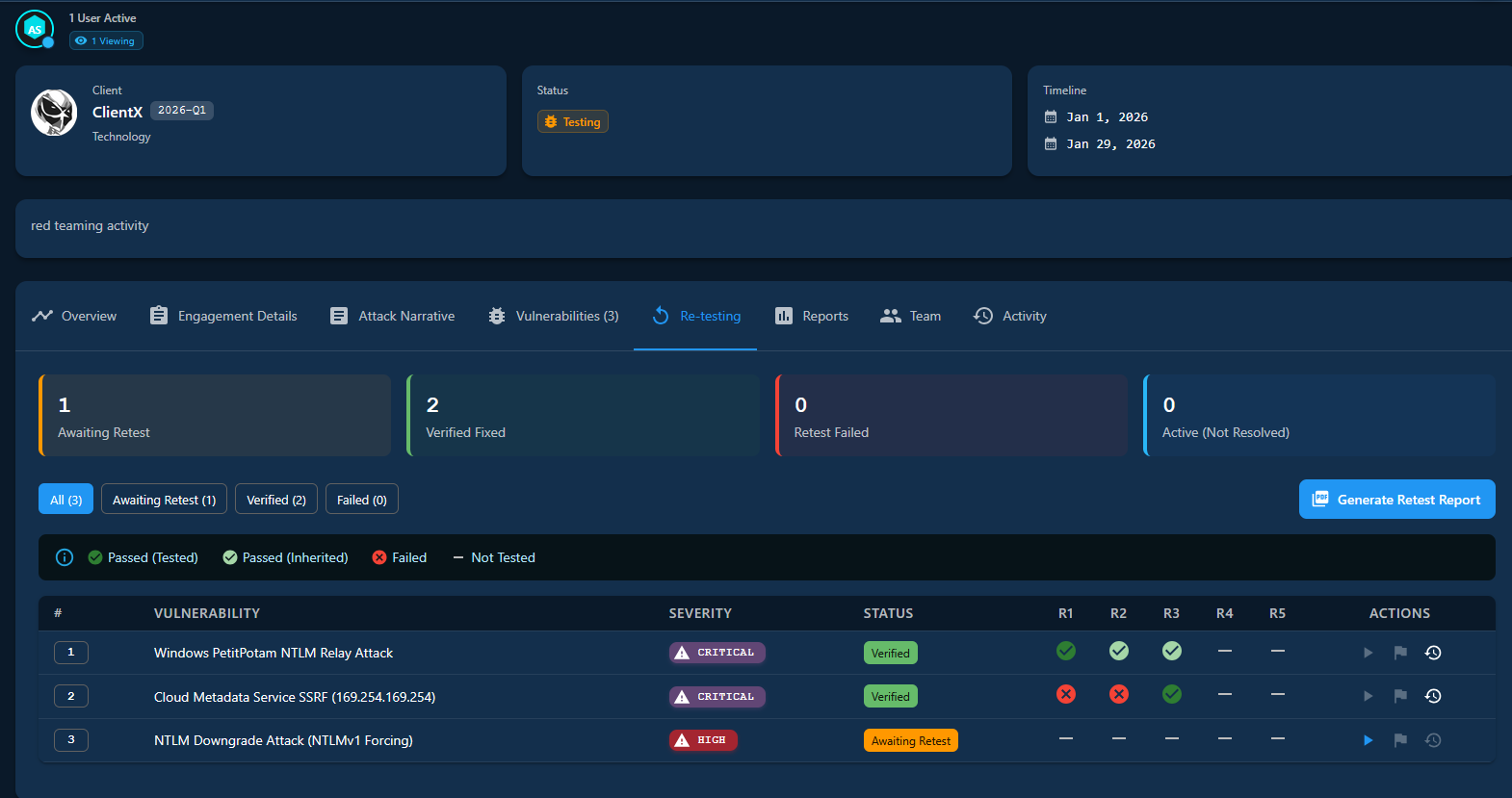This screenshot has width=1512, height=798.
Task: Click flag icon on NTLM Downgrade row
Action: point(1400,740)
